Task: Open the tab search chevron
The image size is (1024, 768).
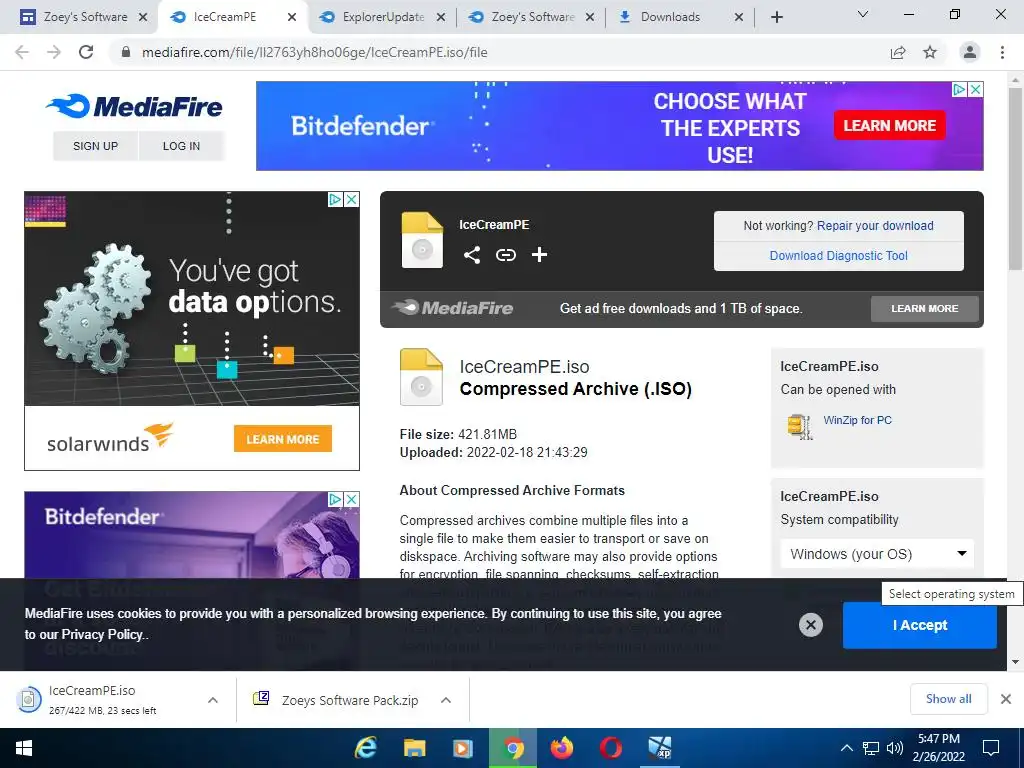Action: coord(863,14)
